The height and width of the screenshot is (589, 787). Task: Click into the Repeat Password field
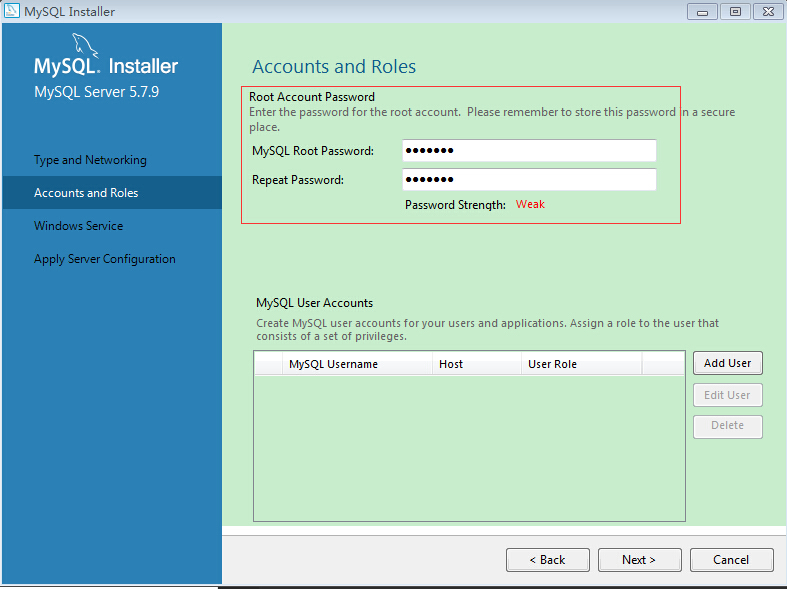point(529,180)
